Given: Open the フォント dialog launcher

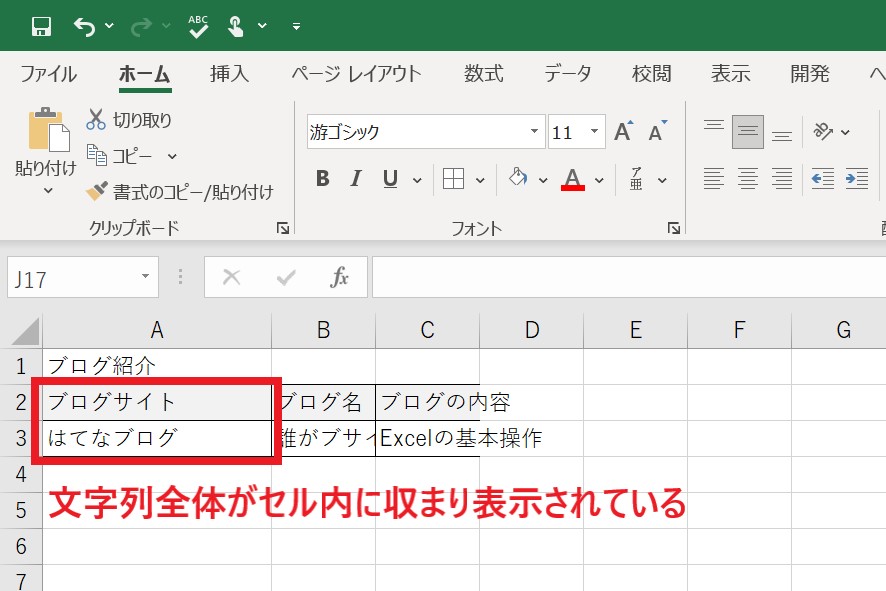Looking at the screenshot, I should click(x=674, y=228).
